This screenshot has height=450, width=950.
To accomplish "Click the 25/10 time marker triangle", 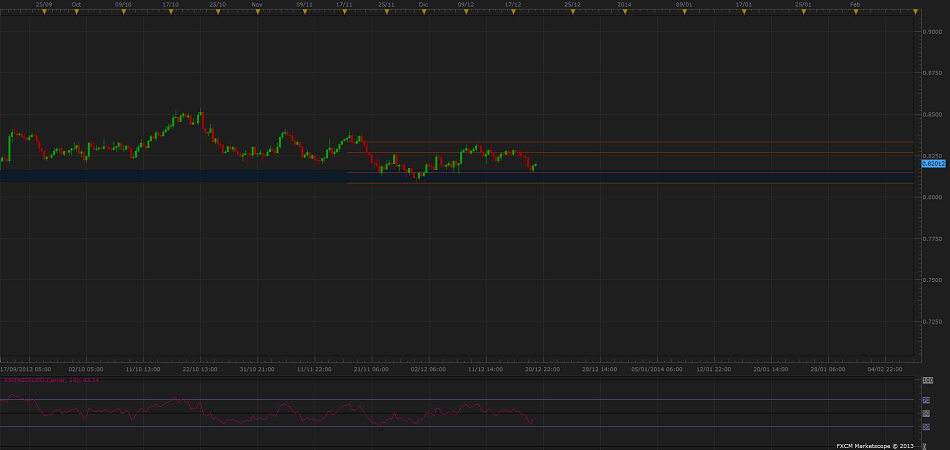I will click(218, 12).
